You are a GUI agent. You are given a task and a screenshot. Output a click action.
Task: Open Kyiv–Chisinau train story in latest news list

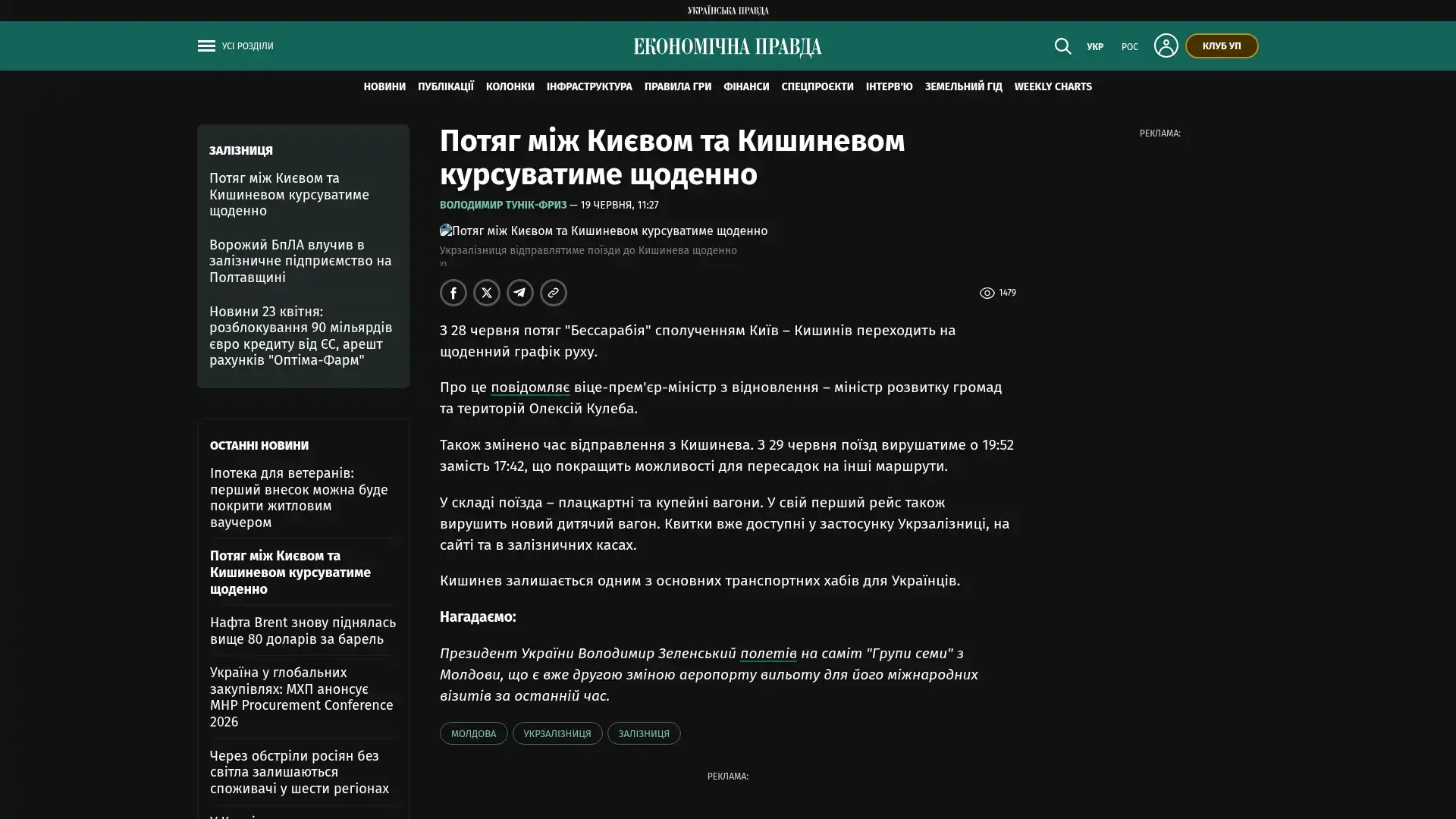pyautogui.click(x=290, y=573)
